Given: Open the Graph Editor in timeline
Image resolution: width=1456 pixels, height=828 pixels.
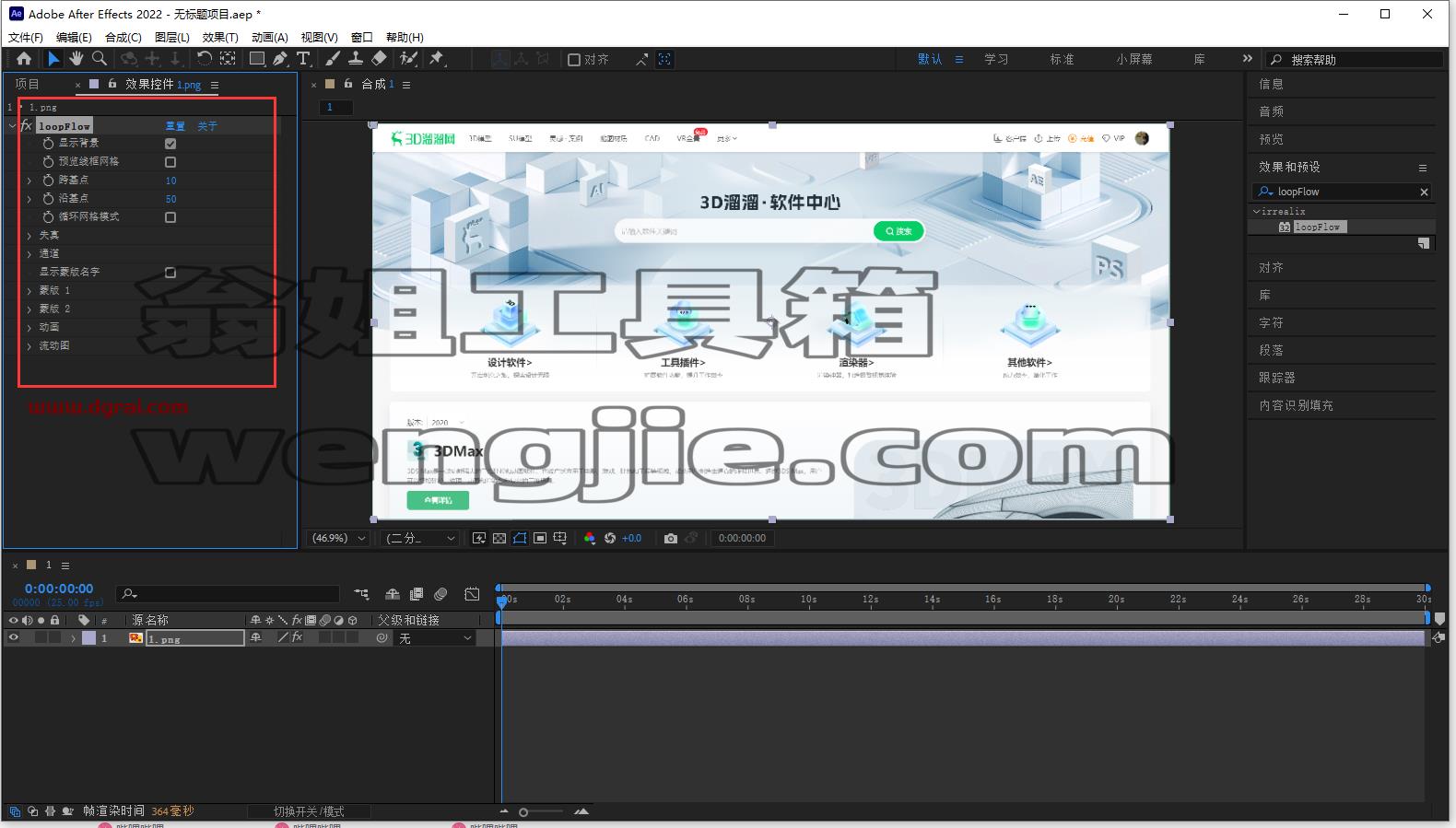Looking at the screenshot, I should coord(472,594).
